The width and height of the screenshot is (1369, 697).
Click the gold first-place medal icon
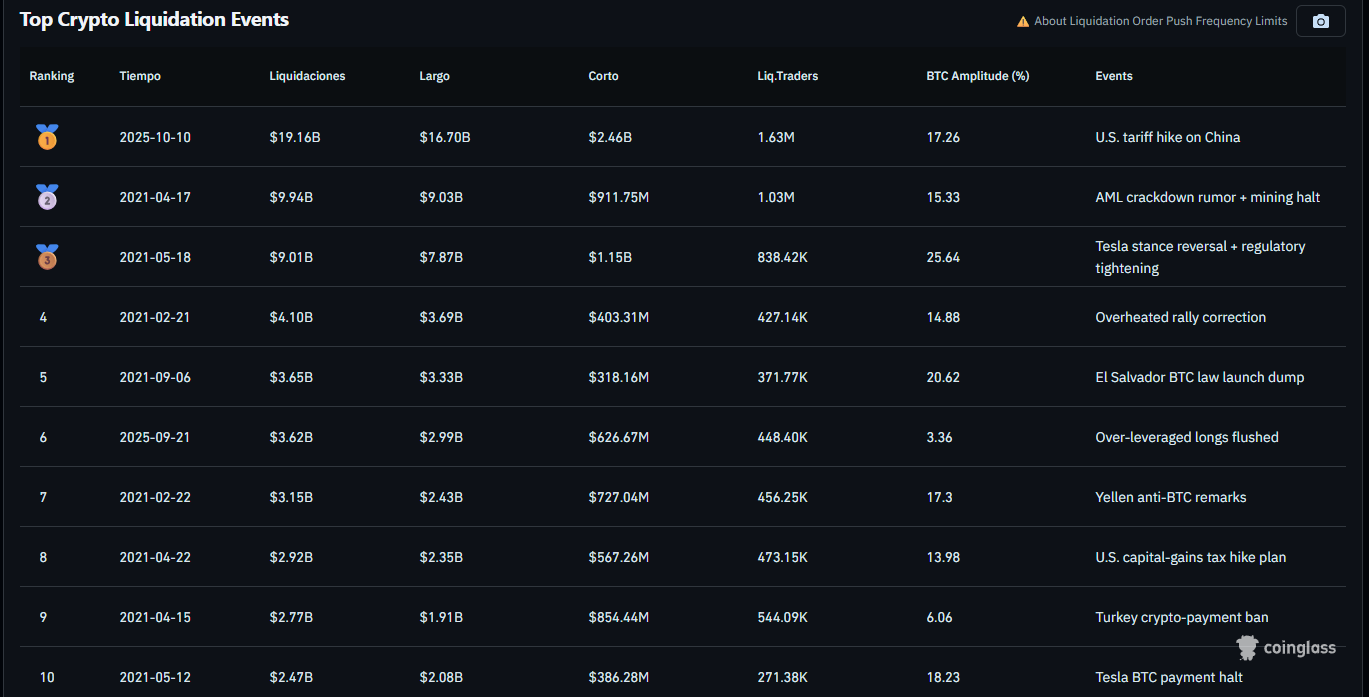[x=47, y=137]
